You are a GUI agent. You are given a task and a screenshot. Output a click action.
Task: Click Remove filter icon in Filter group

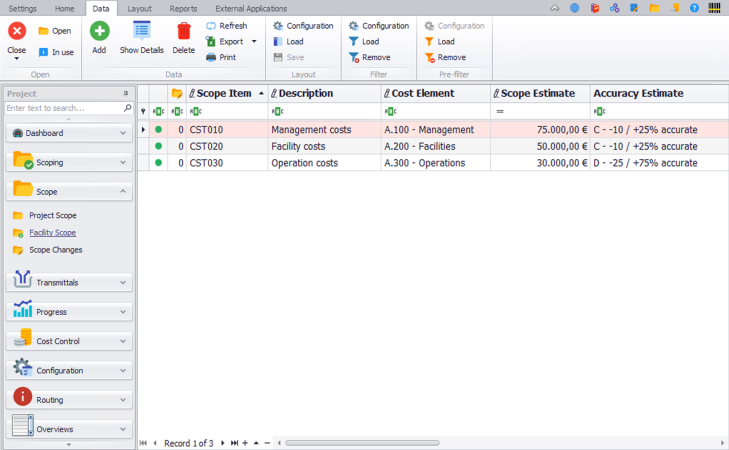pyautogui.click(x=354, y=58)
